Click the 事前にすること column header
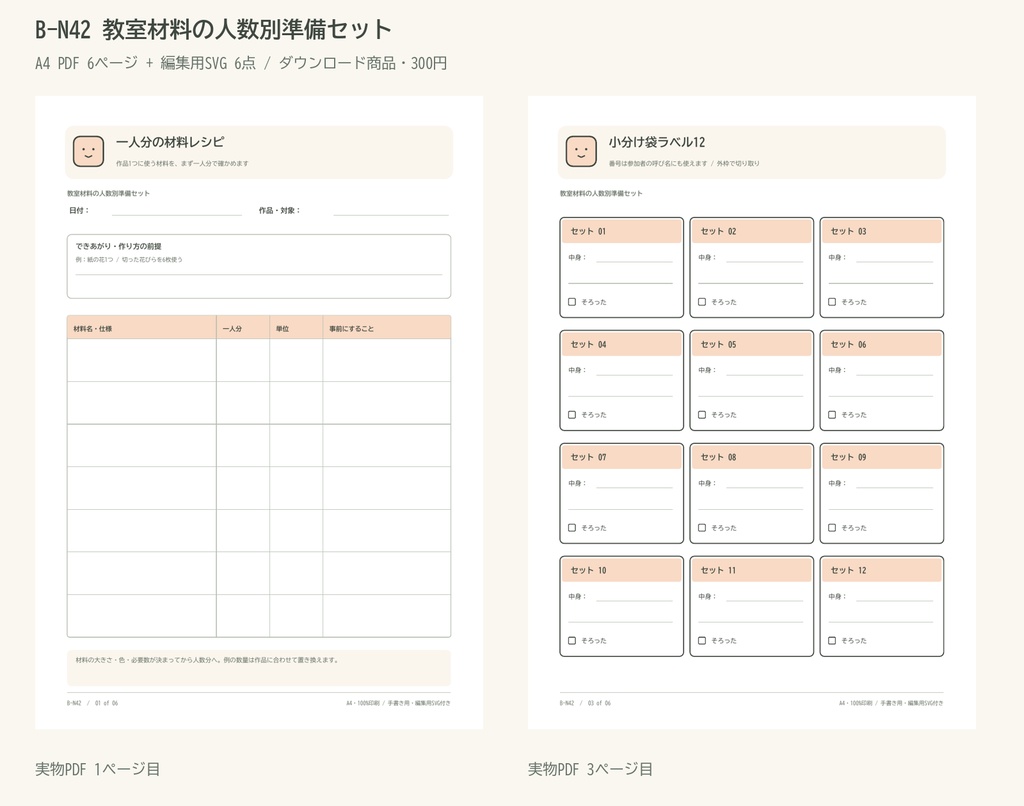 387,328
